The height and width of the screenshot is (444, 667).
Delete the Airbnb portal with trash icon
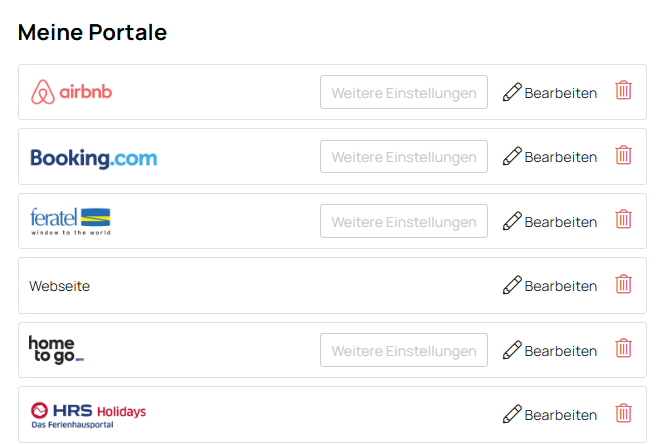coord(623,90)
